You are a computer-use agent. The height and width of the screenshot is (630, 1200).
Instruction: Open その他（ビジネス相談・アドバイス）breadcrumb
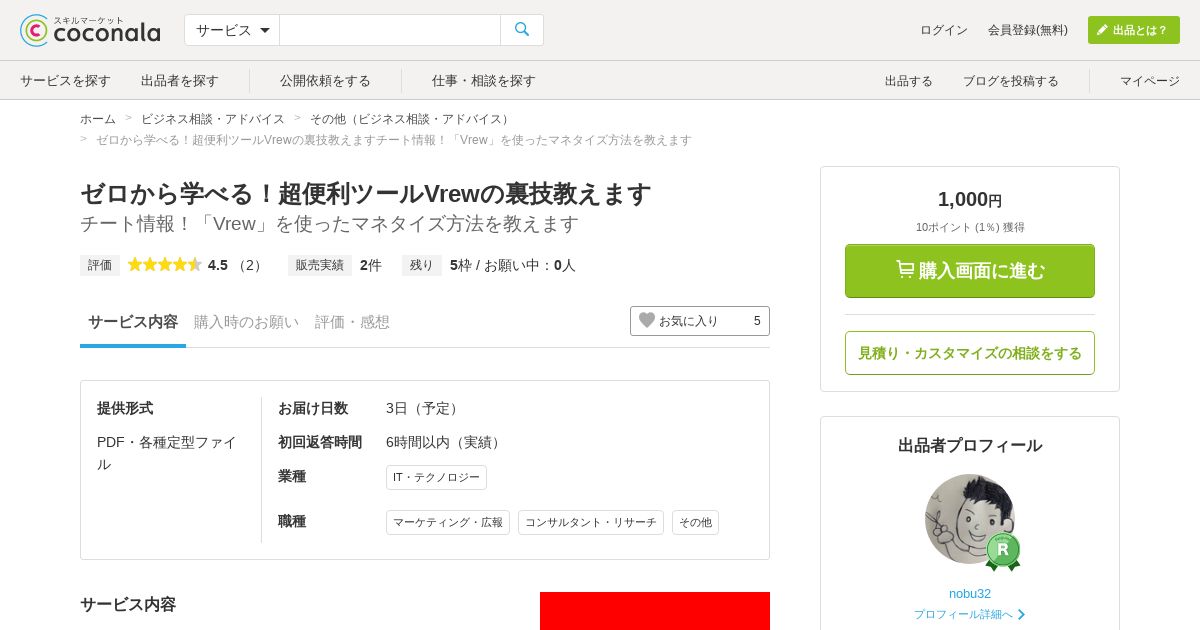(x=412, y=119)
